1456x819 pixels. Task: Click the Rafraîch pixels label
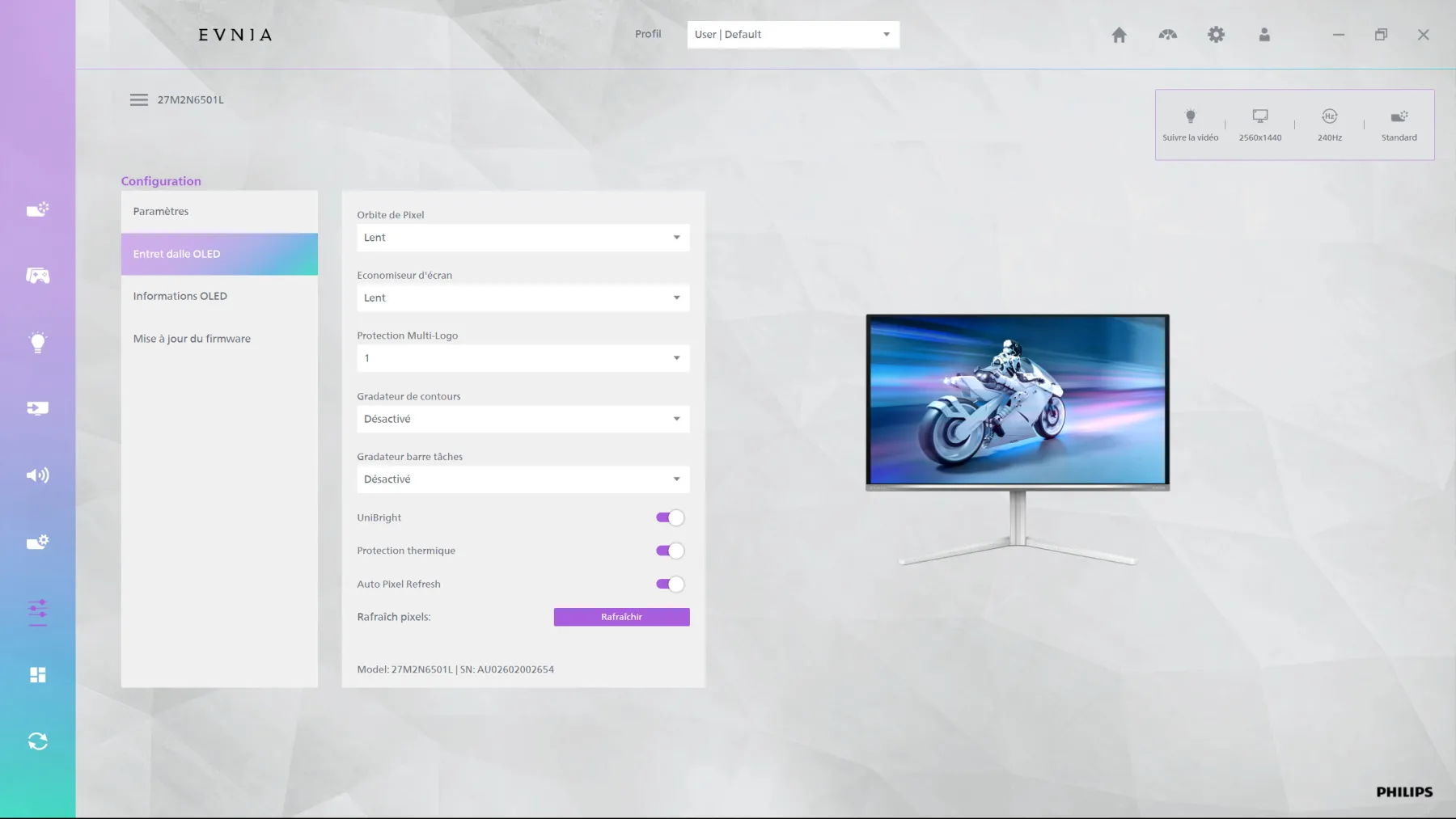click(394, 617)
